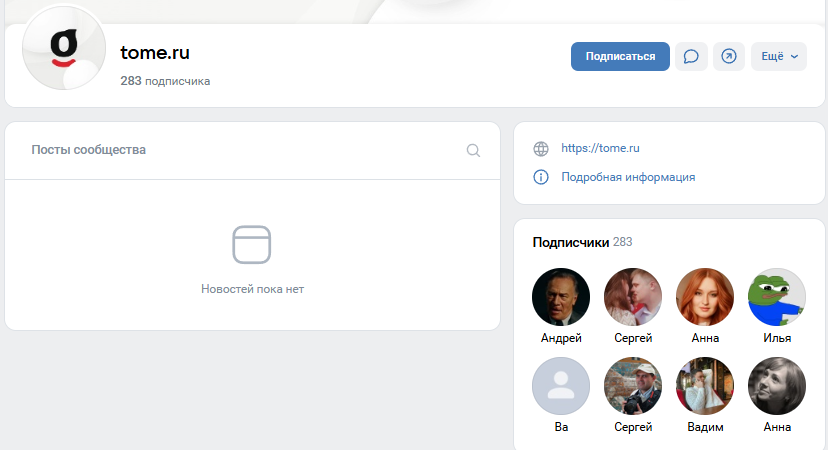Viewport: 828px width, 450px height.
Task: Select the Посты сообщества header
Action: [89, 150]
